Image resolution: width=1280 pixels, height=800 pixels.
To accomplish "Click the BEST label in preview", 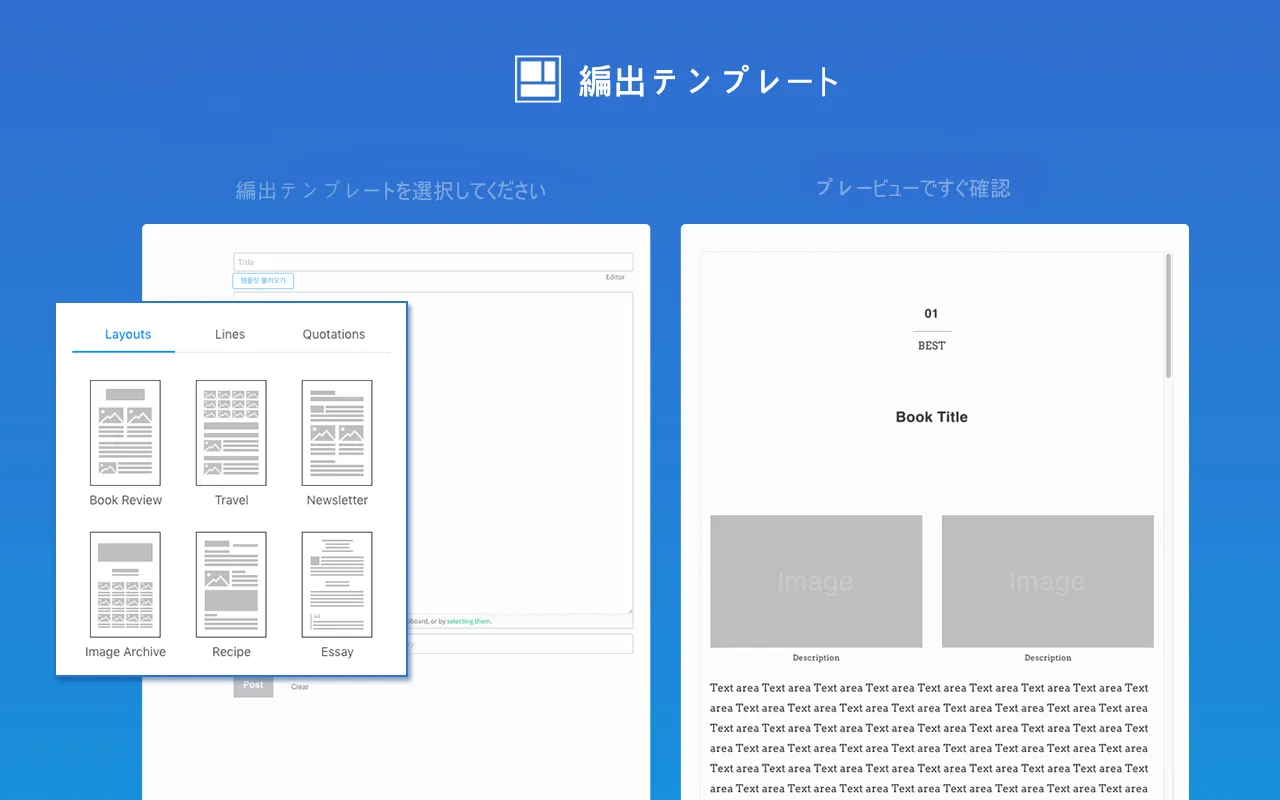I will (x=932, y=346).
